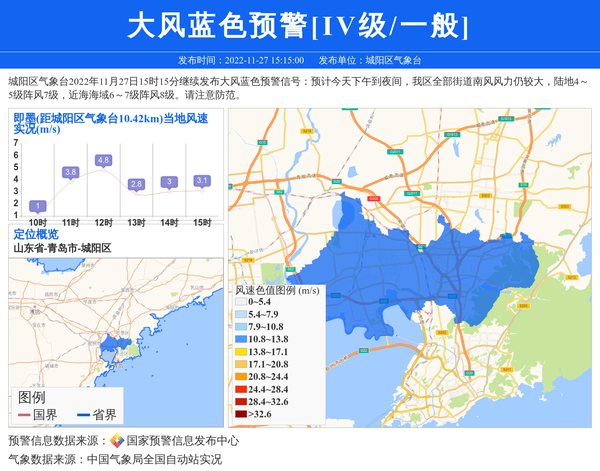Click the 3.8 data label at 11时

click(x=70, y=172)
